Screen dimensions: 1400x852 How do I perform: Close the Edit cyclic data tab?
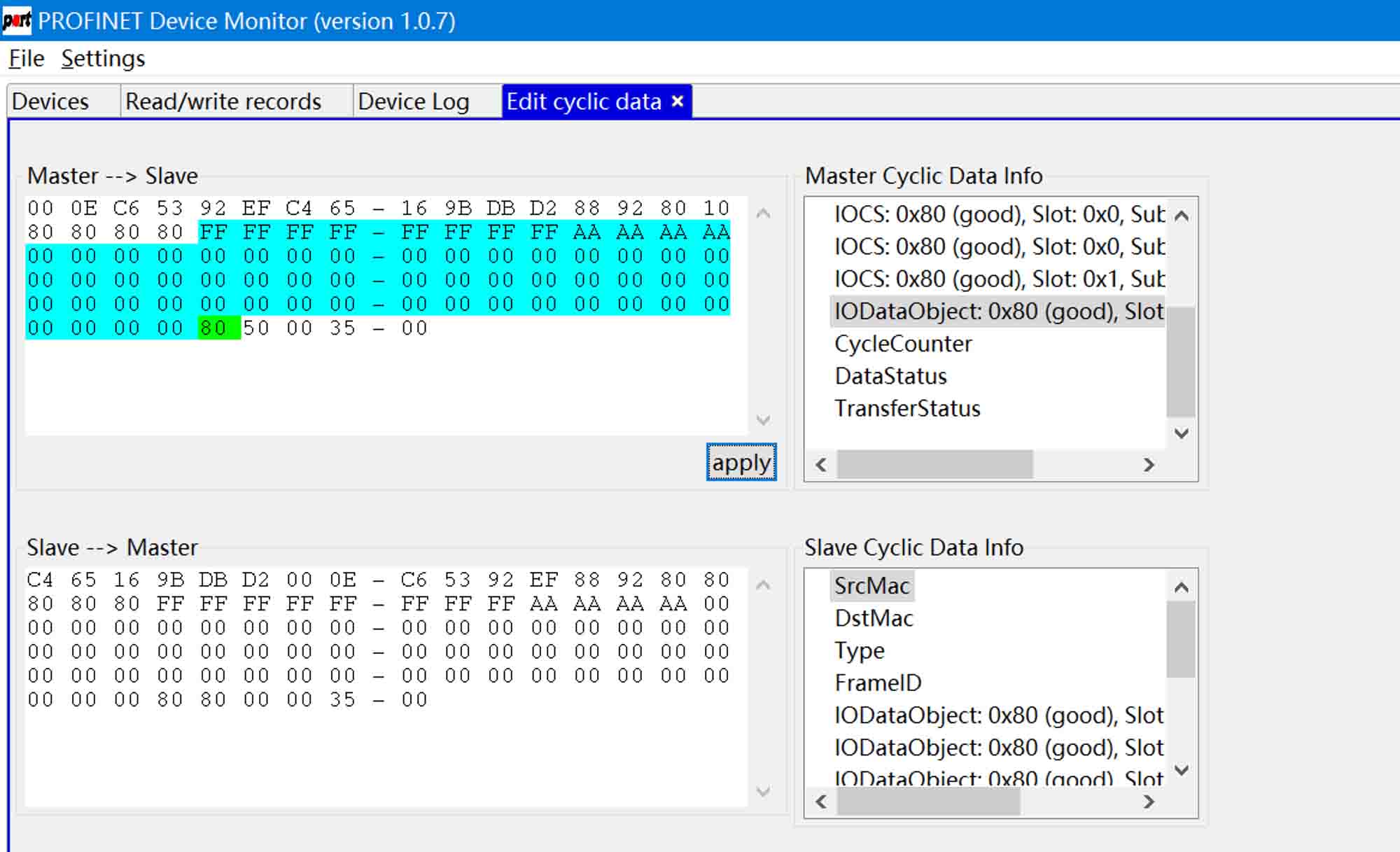pyautogui.click(x=677, y=102)
